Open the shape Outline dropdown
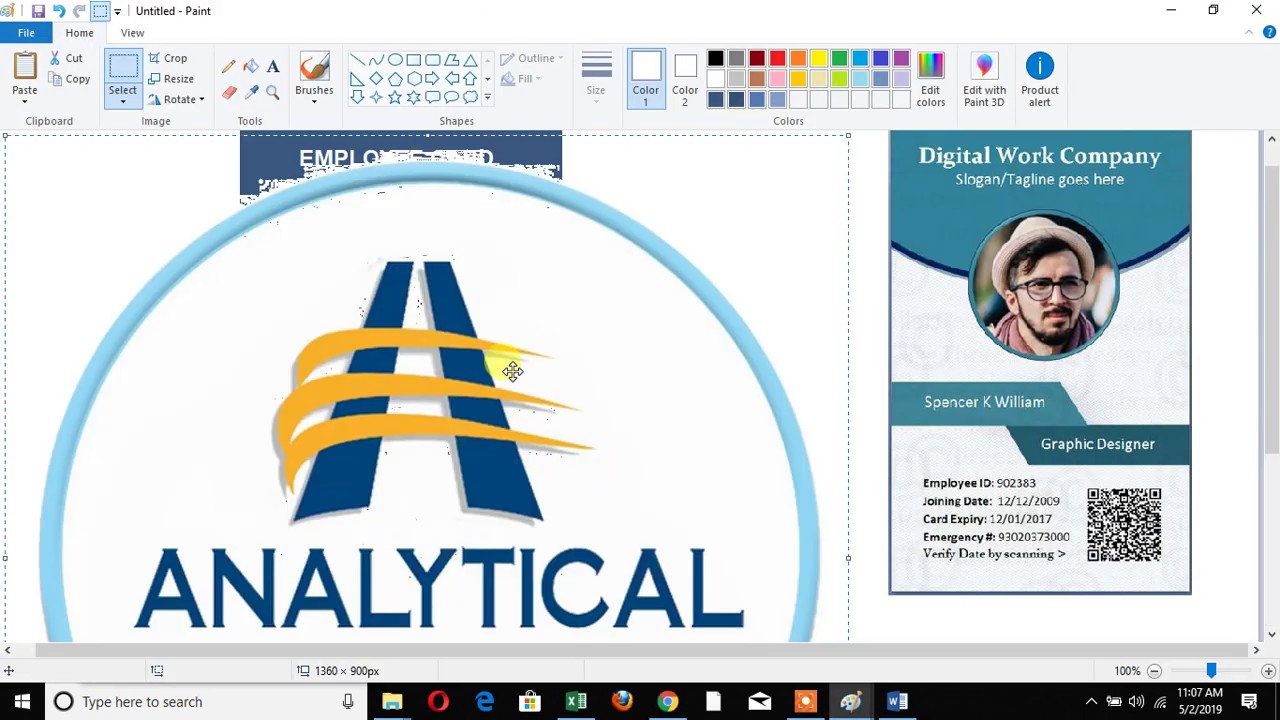Image resolution: width=1280 pixels, height=720 pixels. pos(532,58)
